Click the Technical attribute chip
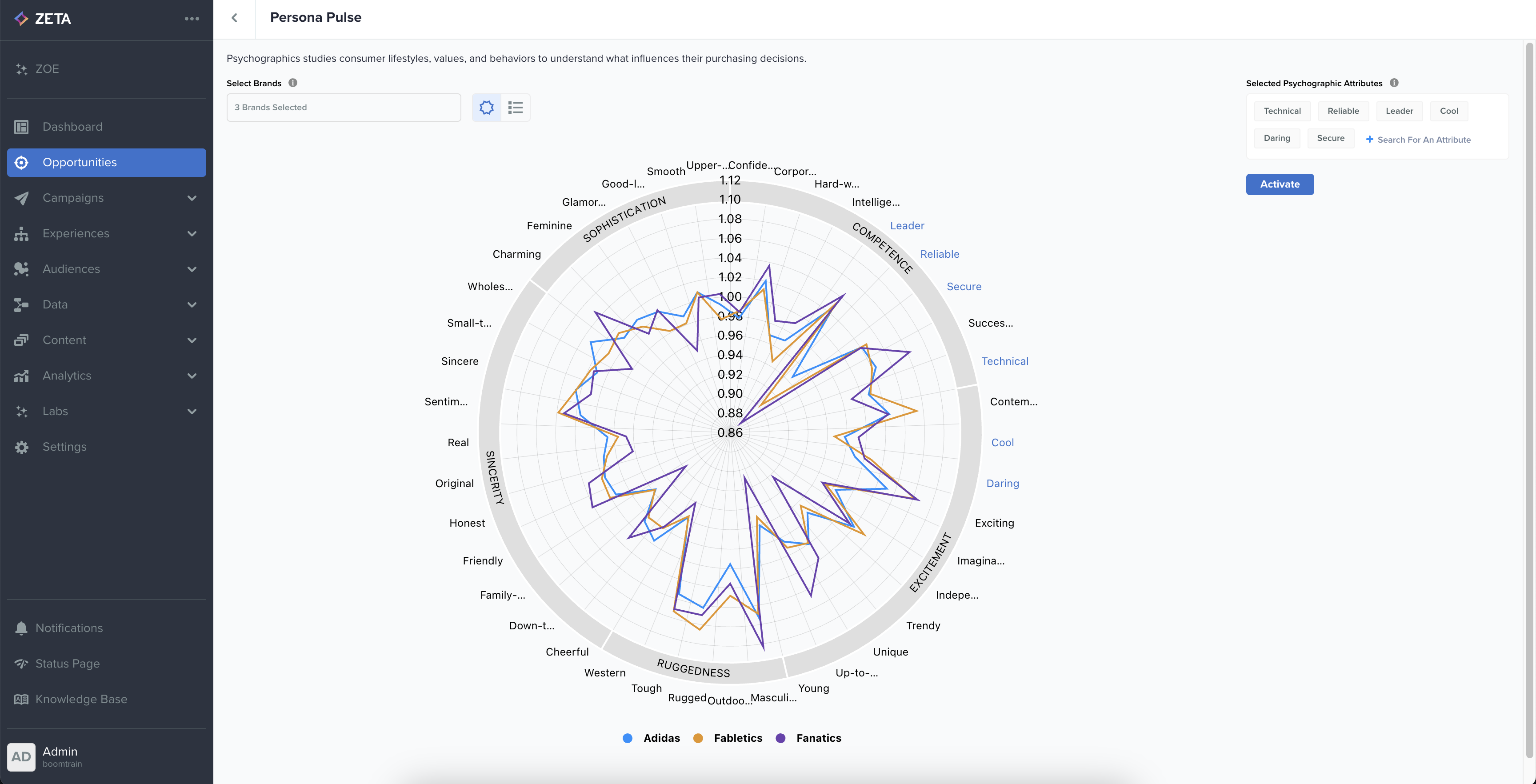Image resolution: width=1536 pixels, height=784 pixels. [x=1282, y=111]
